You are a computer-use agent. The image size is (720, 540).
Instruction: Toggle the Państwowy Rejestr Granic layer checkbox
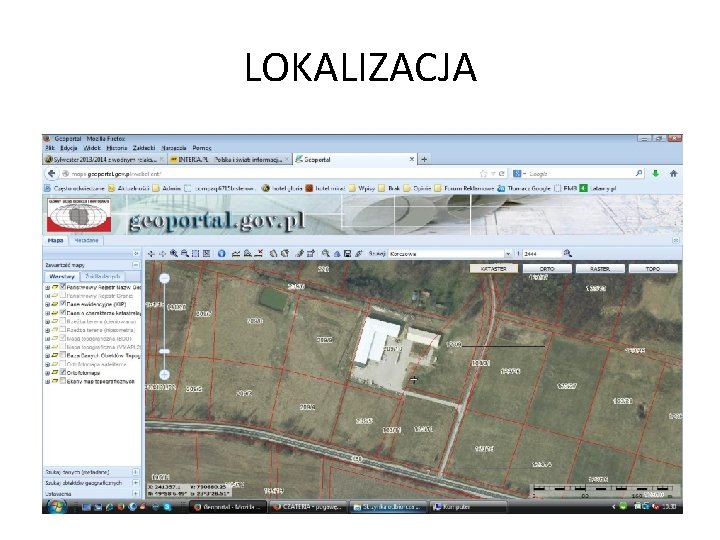click(63, 295)
